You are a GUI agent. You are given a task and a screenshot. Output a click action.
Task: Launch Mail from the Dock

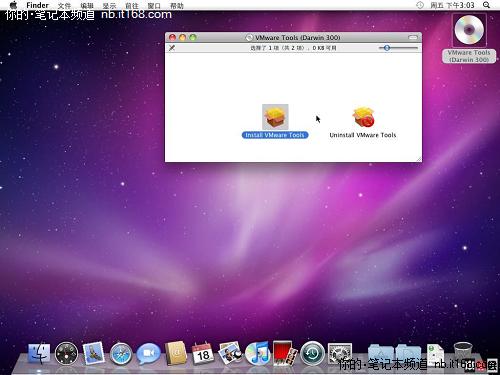click(93, 353)
